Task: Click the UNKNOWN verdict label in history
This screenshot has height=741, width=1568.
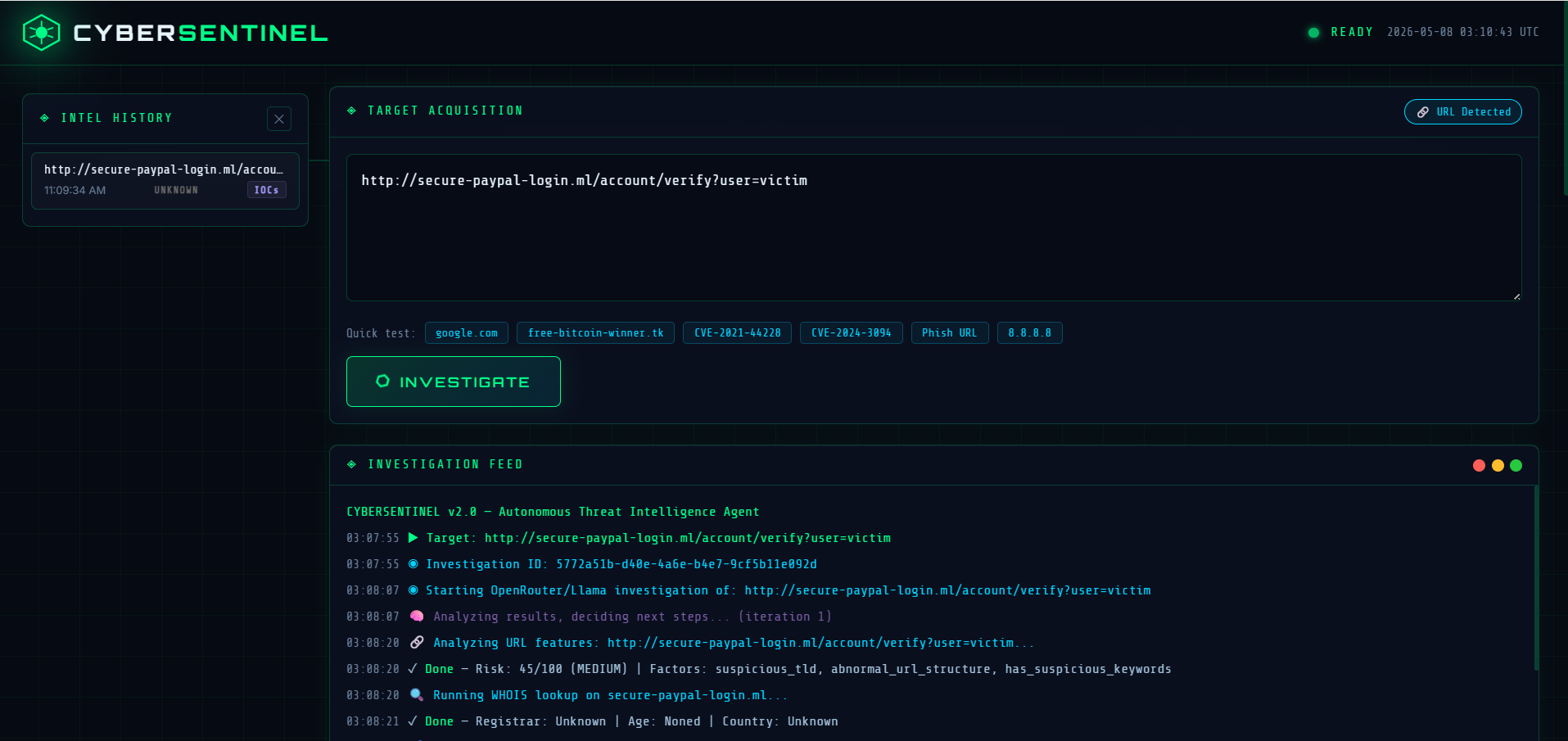Action: coord(176,190)
